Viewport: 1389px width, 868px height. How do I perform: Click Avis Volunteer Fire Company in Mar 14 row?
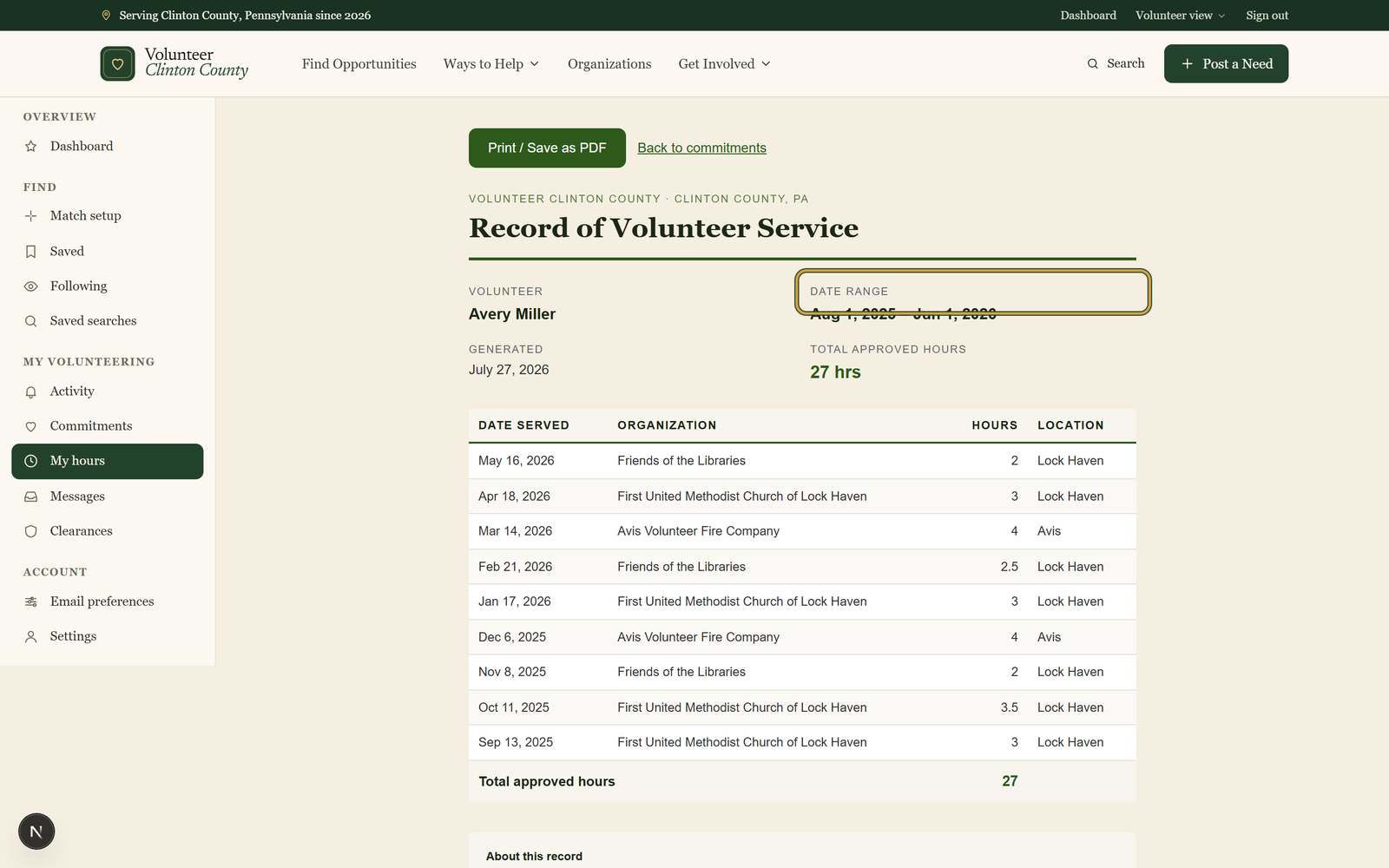coord(698,531)
